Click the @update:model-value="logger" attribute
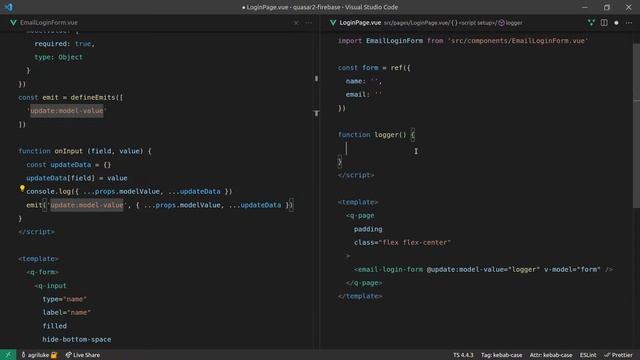Image resolution: width=640 pixels, height=360 pixels. [483, 269]
